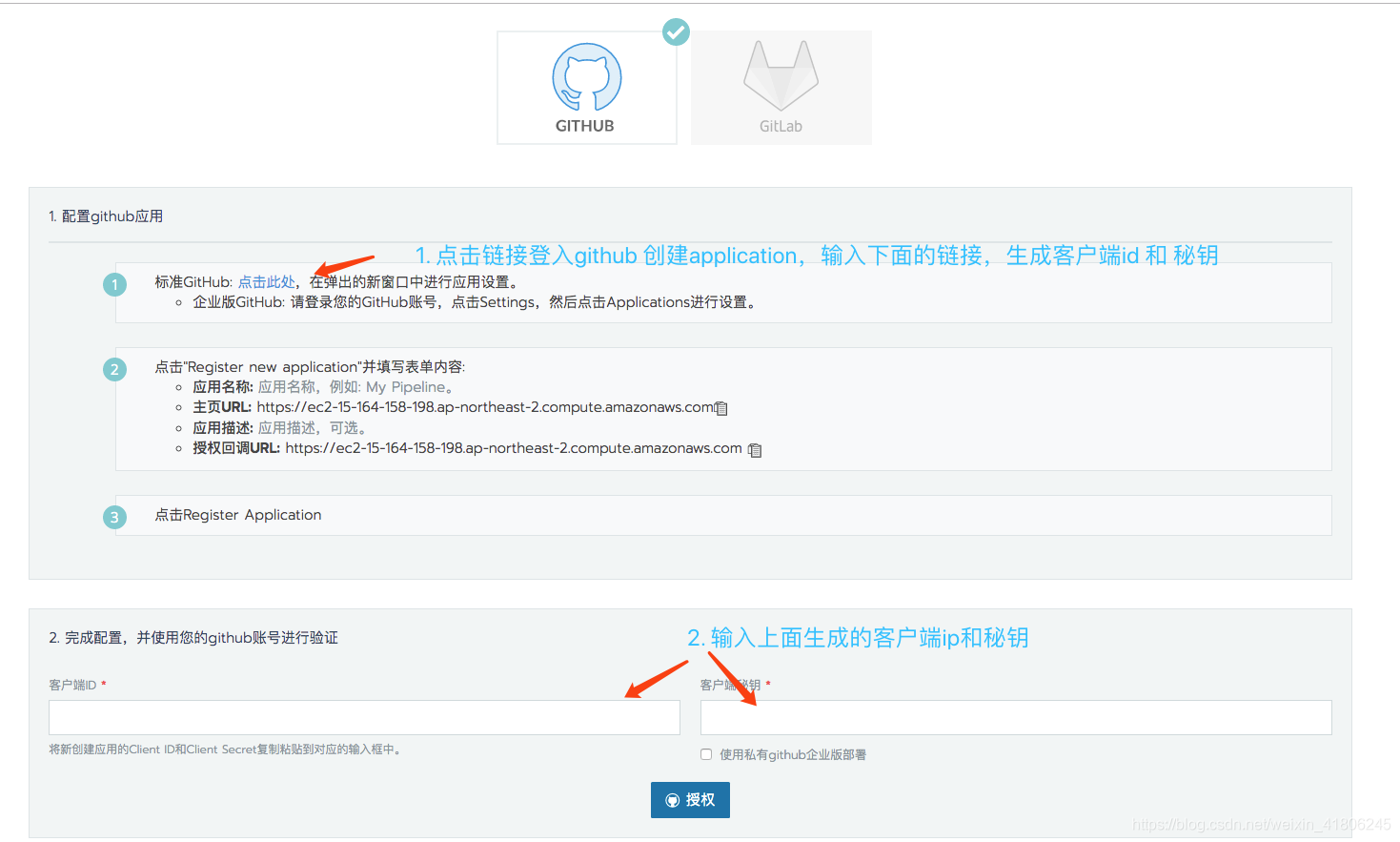Open the 点击此处 GitHub link

[266, 282]
